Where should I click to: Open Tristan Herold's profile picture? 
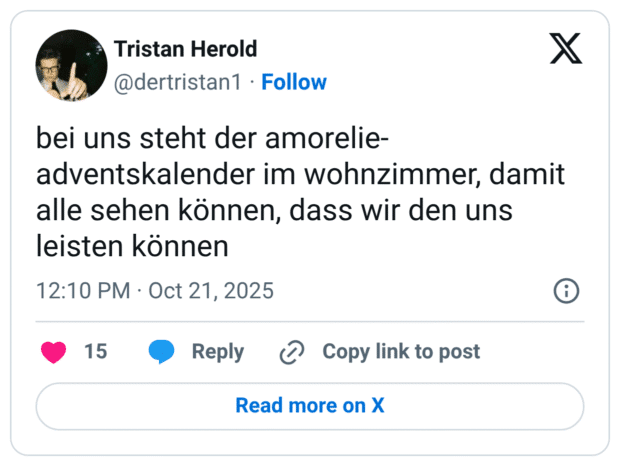pos(71,65)
